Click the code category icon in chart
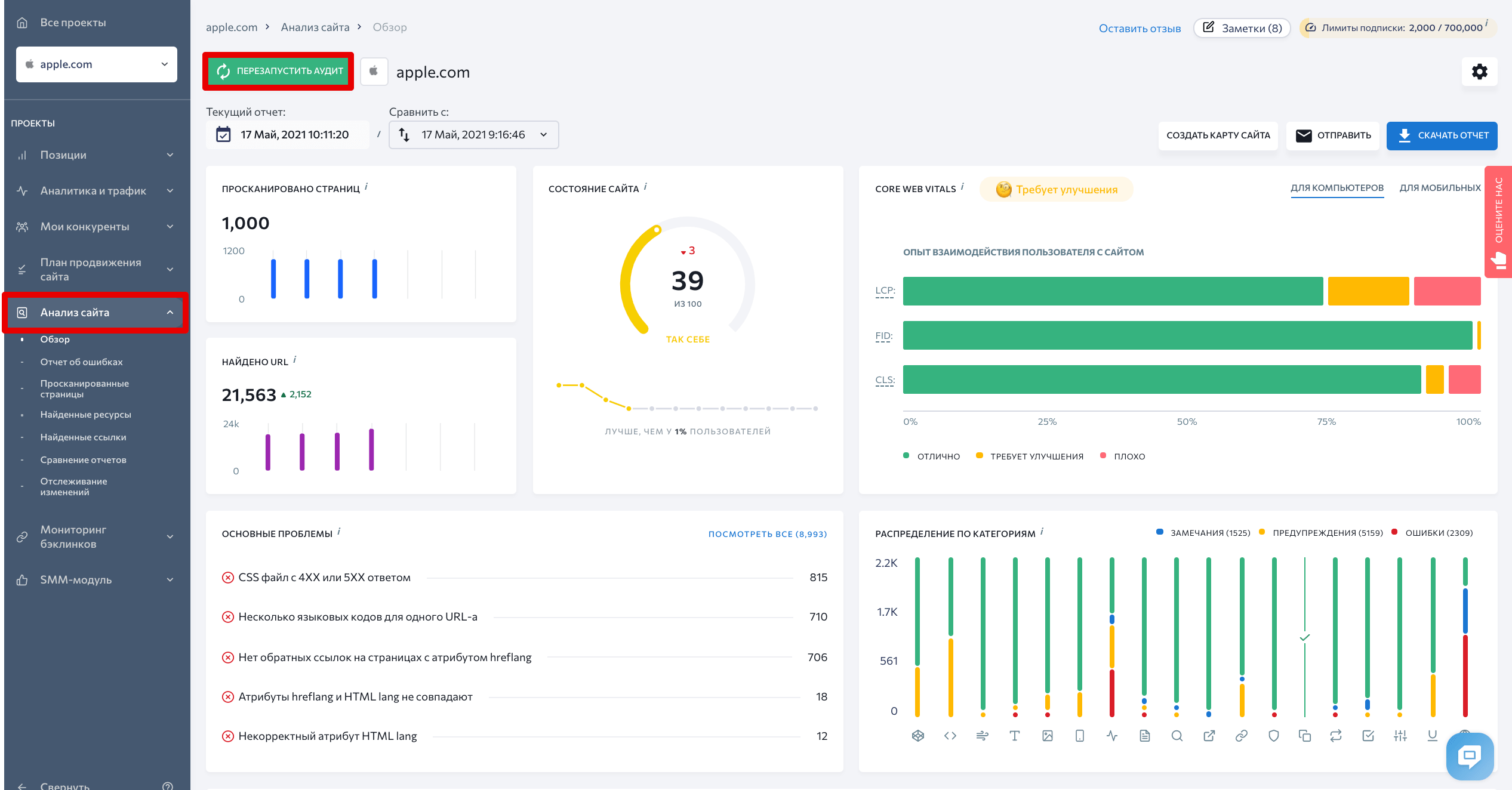This screenshot has height=790, width=1512. coord(950,736)
